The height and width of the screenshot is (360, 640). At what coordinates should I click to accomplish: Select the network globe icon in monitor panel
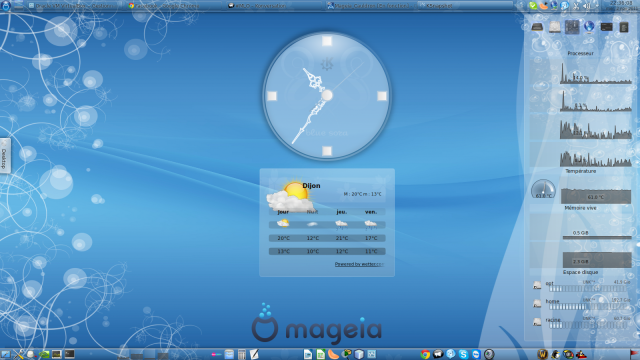(589, 27)
